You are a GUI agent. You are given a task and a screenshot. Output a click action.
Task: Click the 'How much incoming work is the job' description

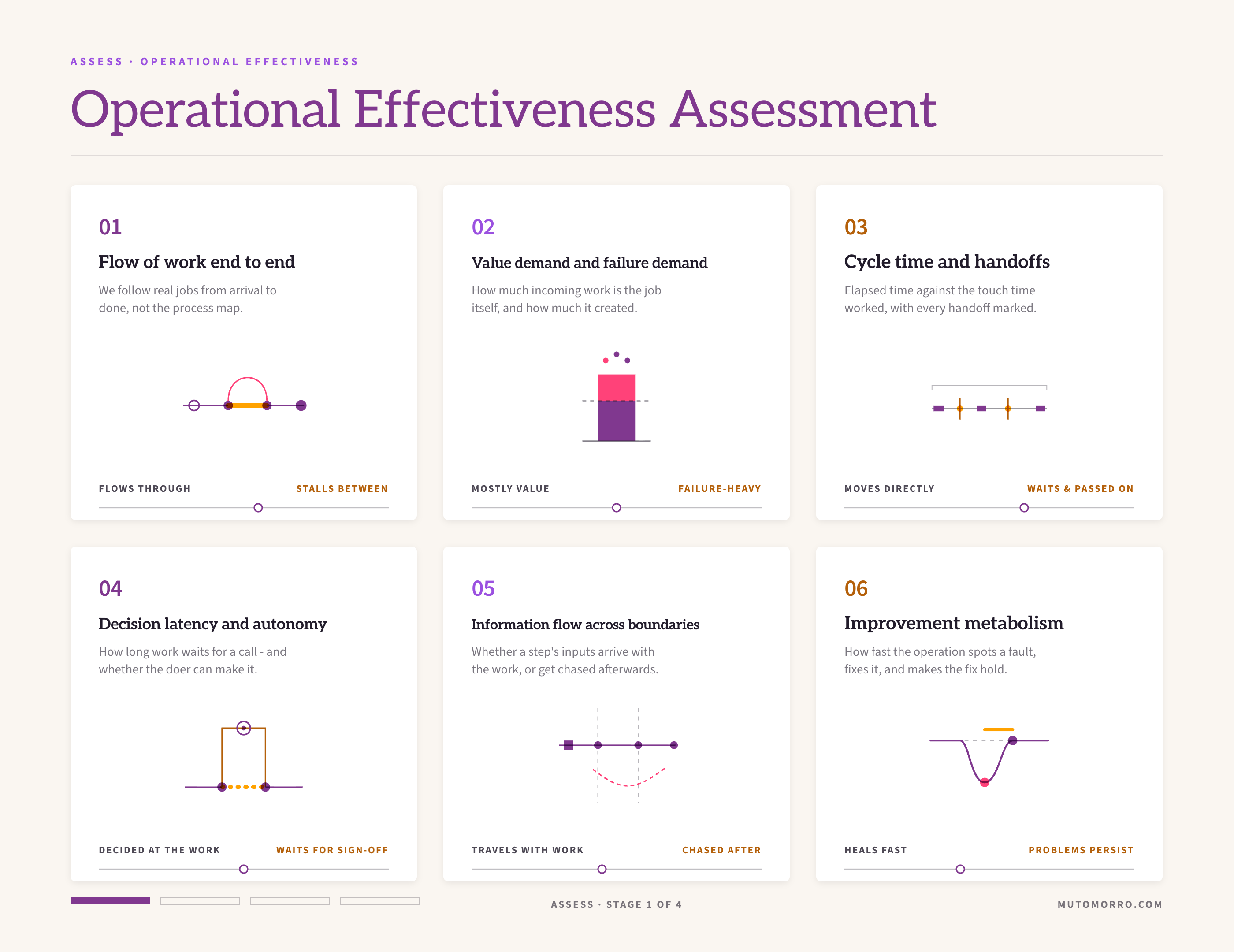click(566, 299)
